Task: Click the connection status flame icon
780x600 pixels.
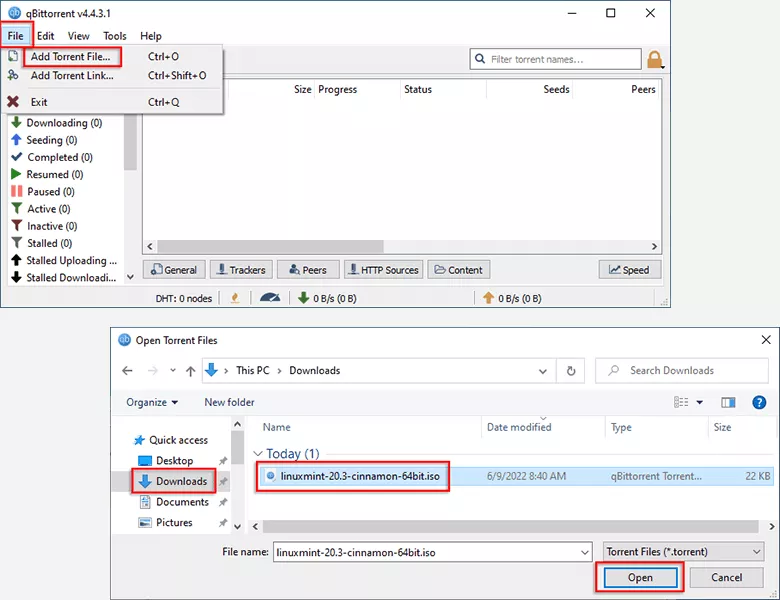Action: click(x=235, y=299)
